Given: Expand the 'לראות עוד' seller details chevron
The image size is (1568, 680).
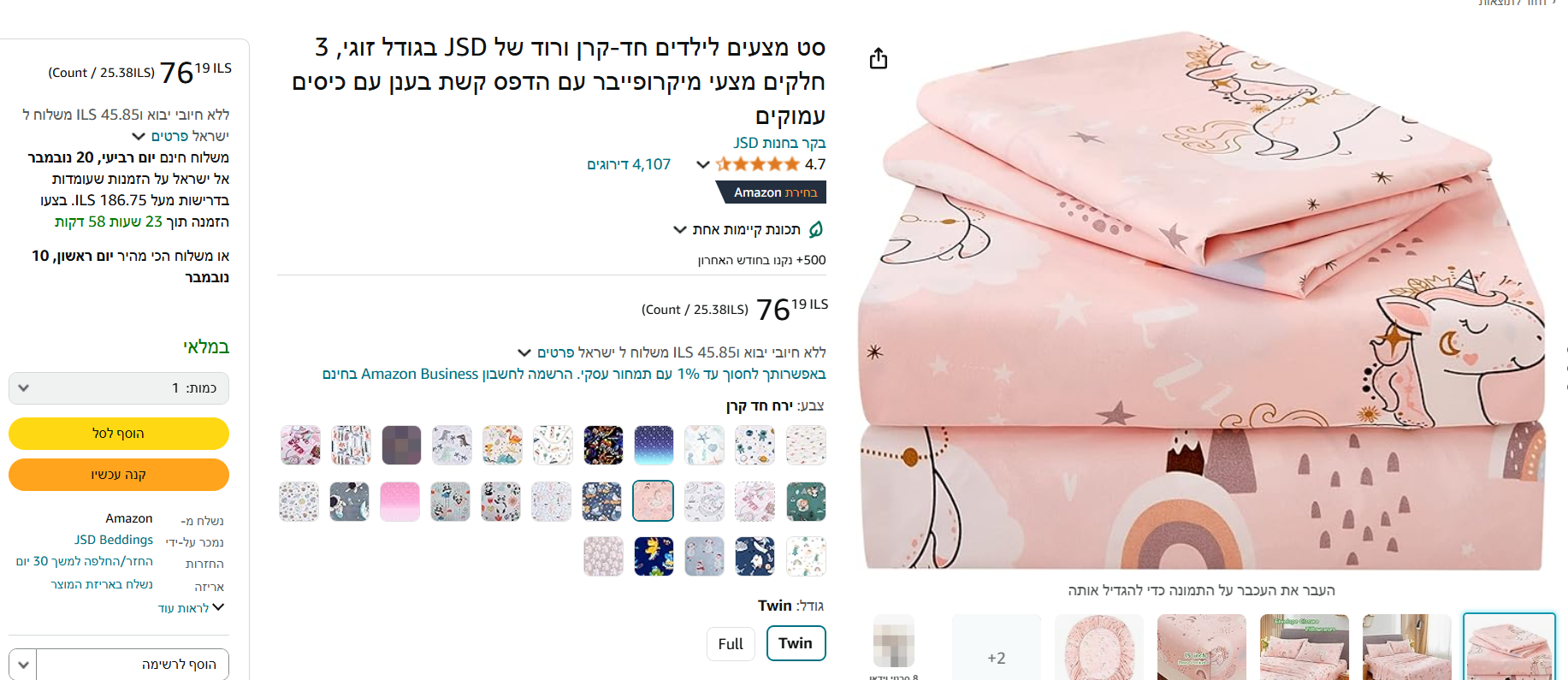Looking at the screenshot, I should (x=218, y=607).
